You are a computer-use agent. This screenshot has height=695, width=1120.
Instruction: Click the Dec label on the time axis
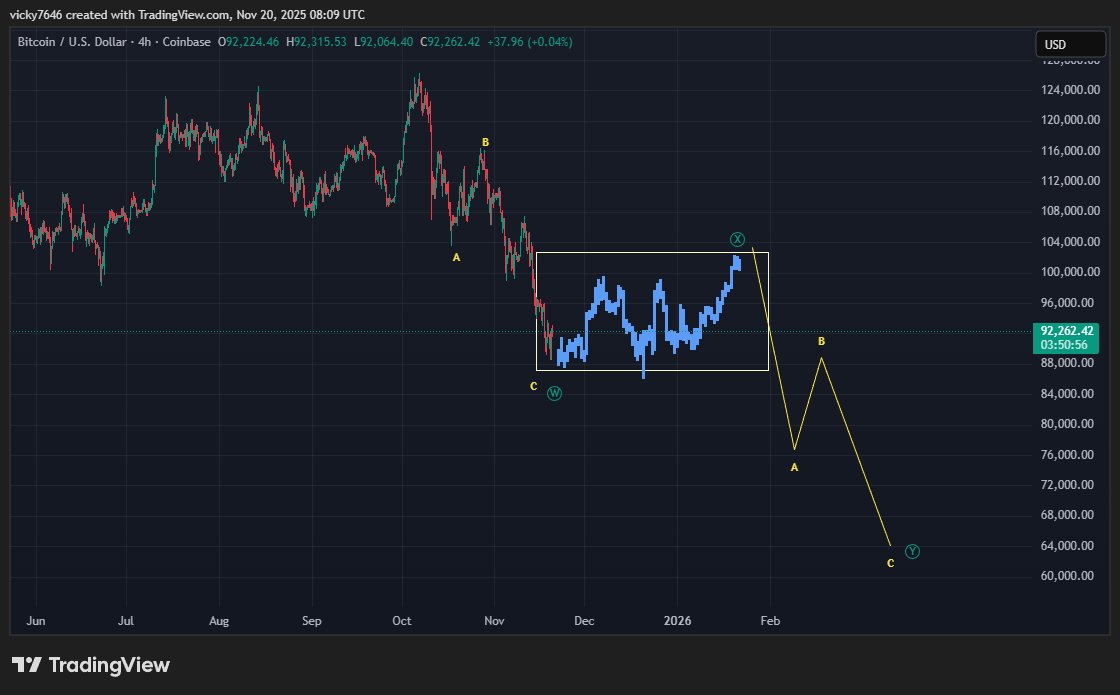pos(584,620)
